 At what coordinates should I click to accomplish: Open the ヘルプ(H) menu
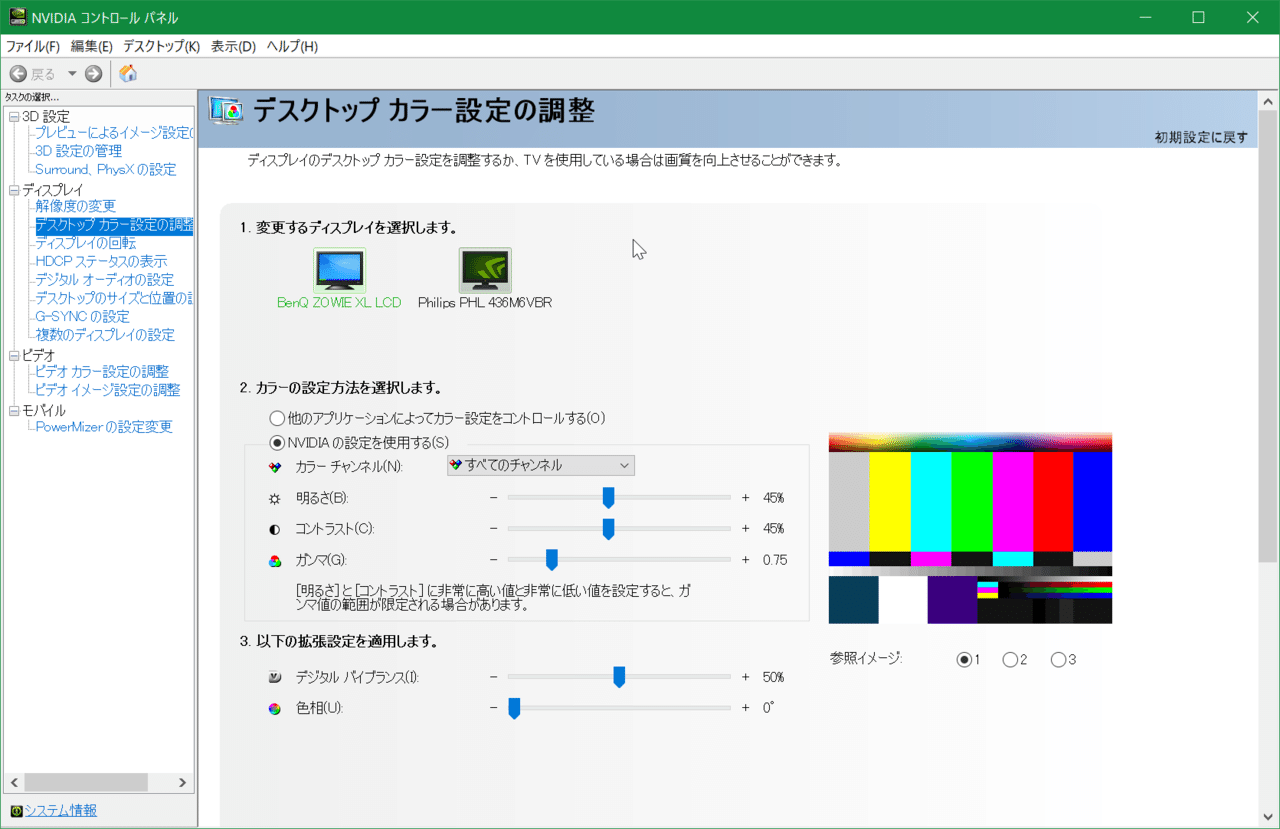292,47
